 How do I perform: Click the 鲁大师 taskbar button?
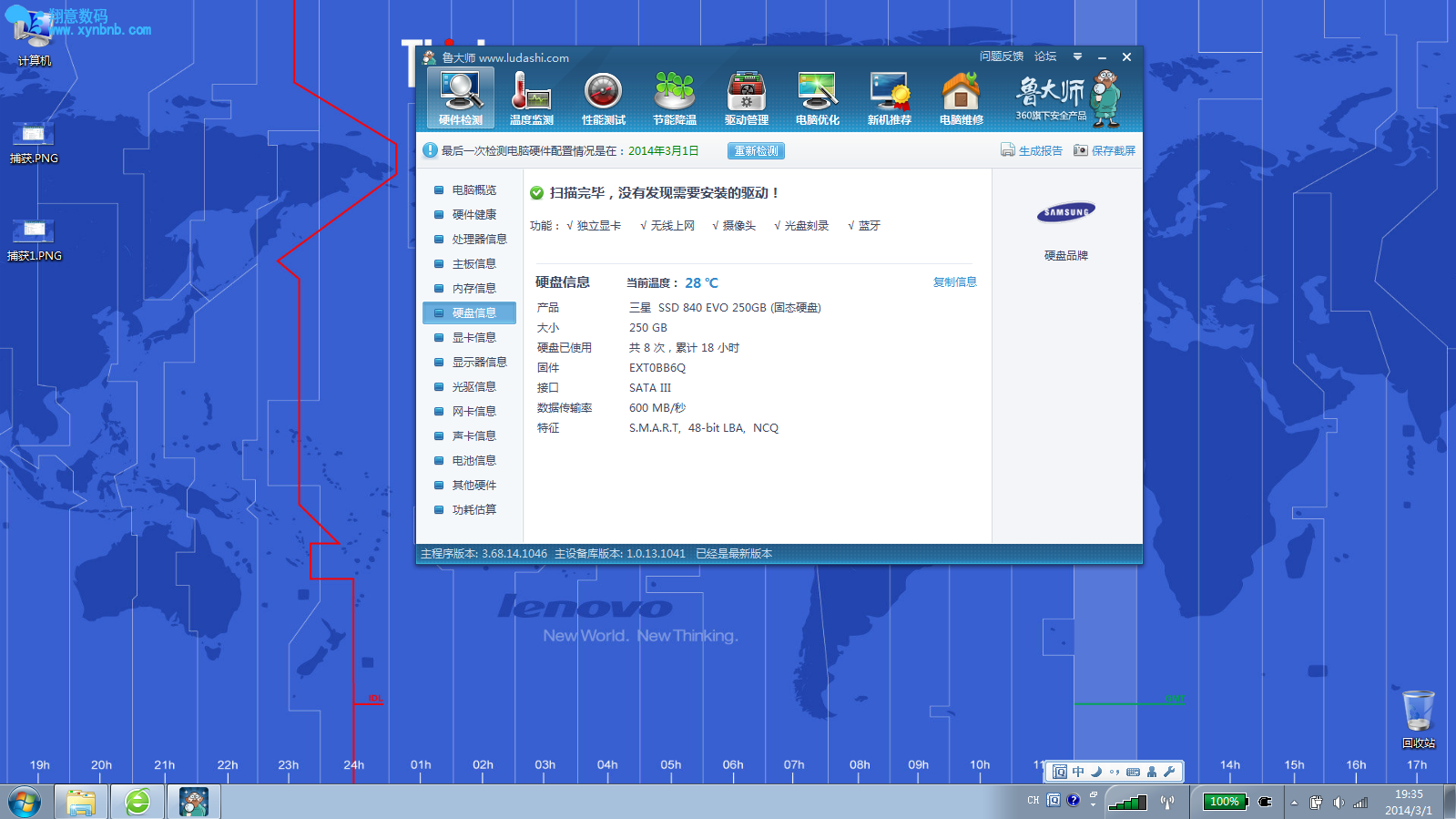[194, 803]
